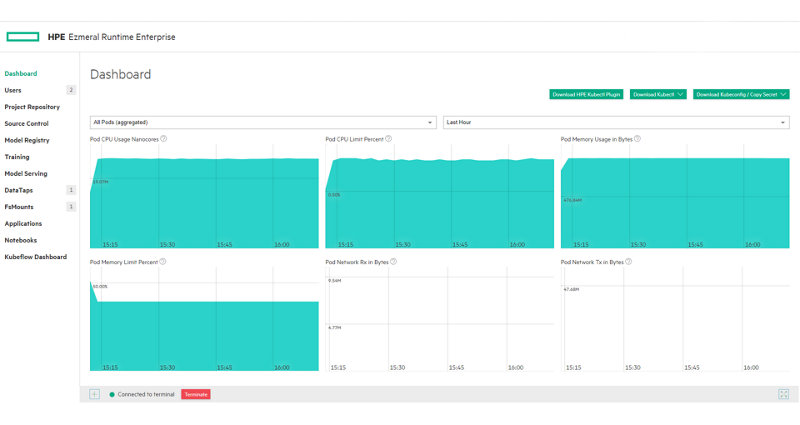Click help icon beside Pod Network Rx in Bytes
Viewport: 800px width, 425px height.
393,261
